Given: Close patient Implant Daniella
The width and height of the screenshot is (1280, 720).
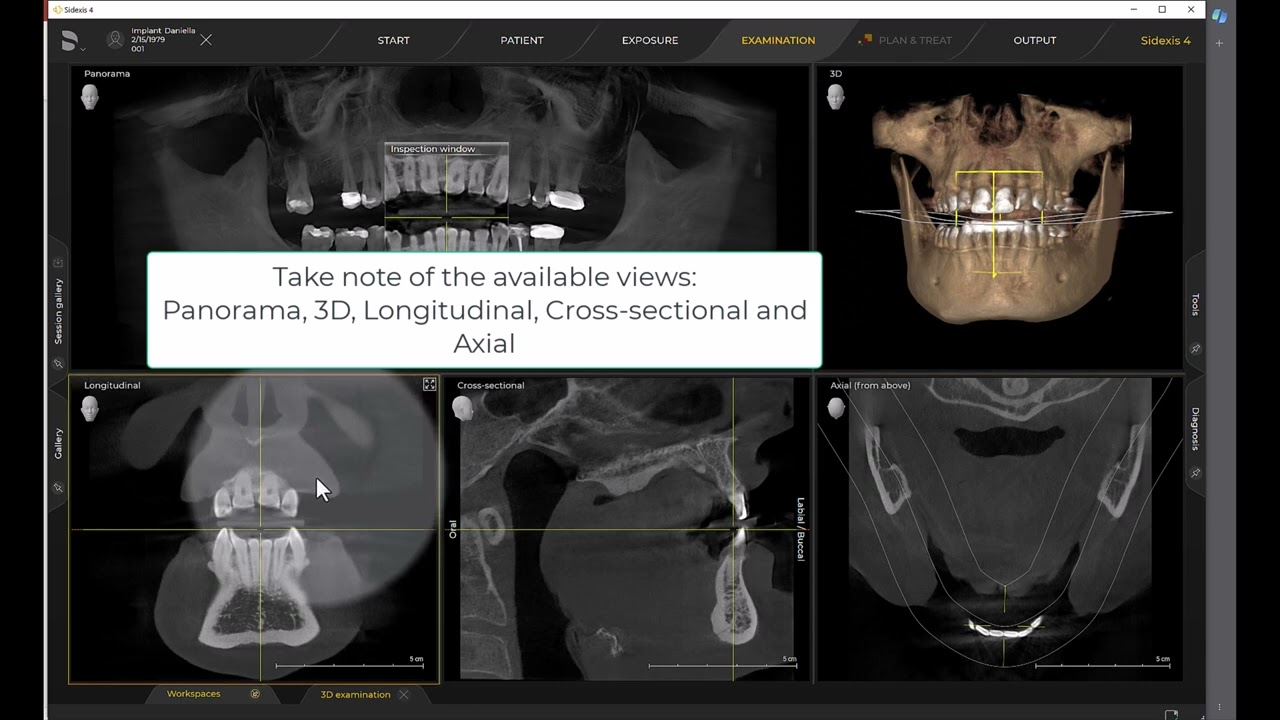Looking at the screenshot, I should [x=206, y=40].
